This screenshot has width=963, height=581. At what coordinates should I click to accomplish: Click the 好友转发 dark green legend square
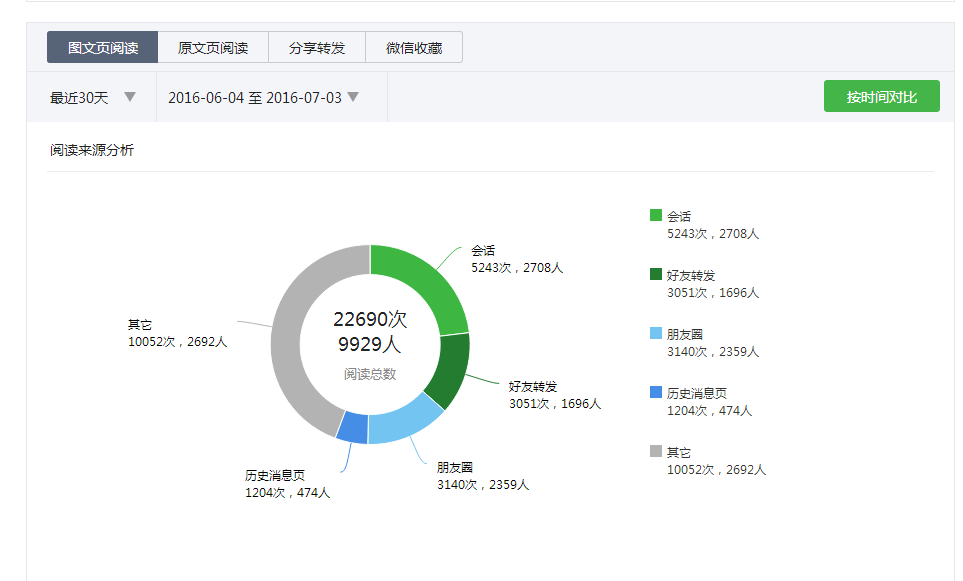pos(656,274)
